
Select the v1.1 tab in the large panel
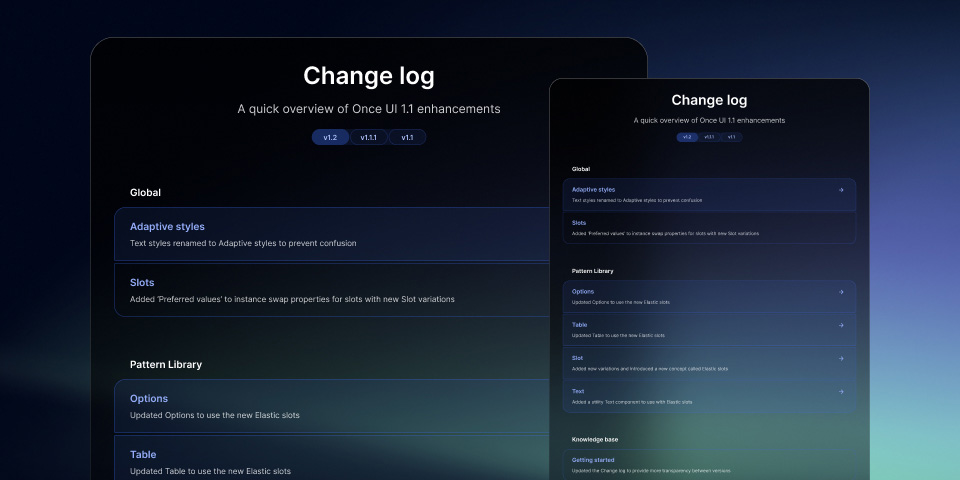407,137
